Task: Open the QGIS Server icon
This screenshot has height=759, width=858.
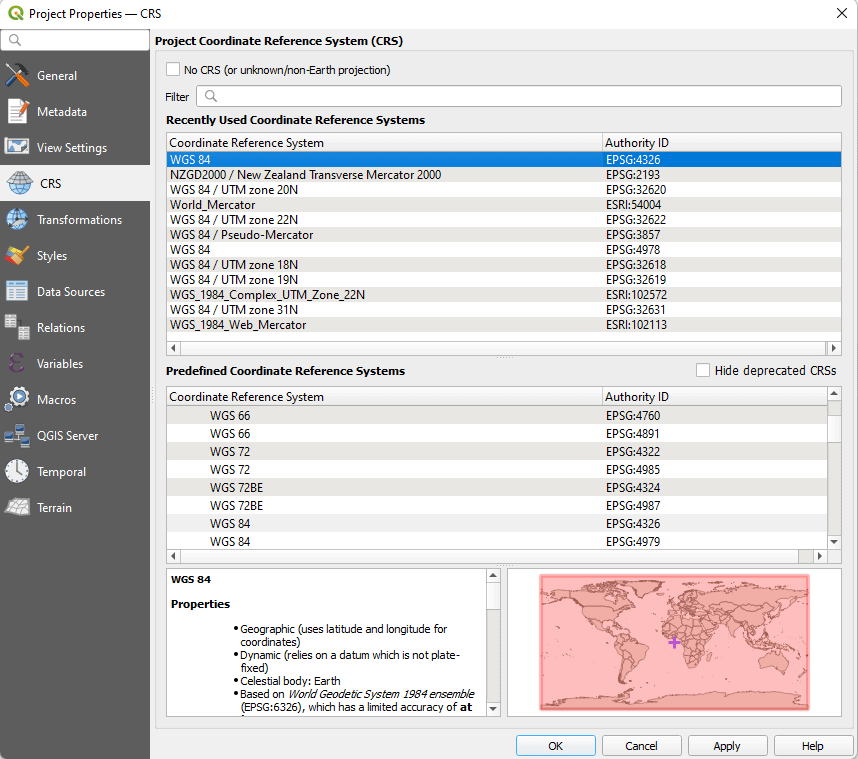Action: click(17, 436)
